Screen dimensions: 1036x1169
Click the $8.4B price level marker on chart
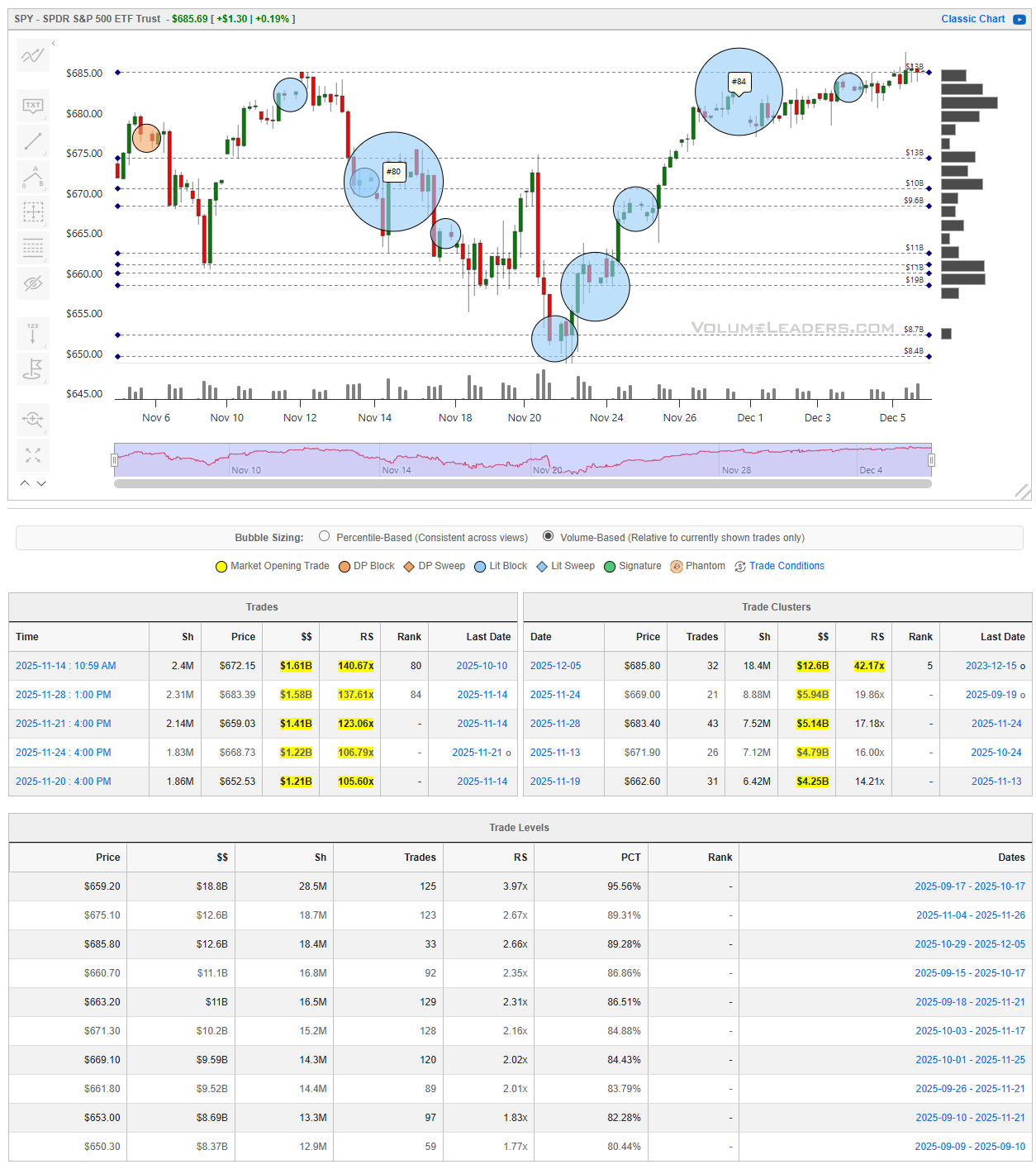tap(914, 351)
